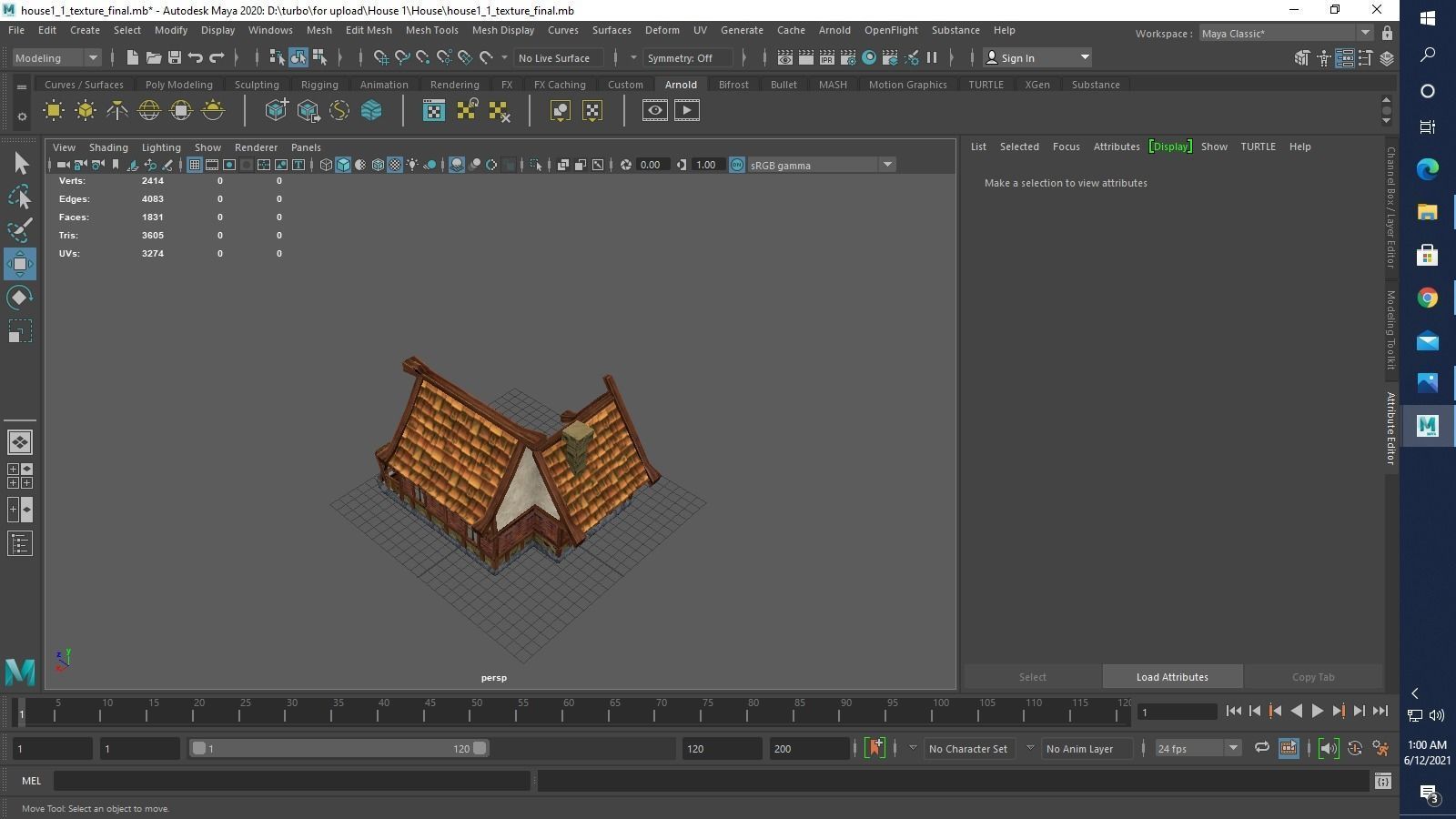The image size is (1456, 819).
Task: Toggle timeline audio speaker icon
Action: [1328, 748]
